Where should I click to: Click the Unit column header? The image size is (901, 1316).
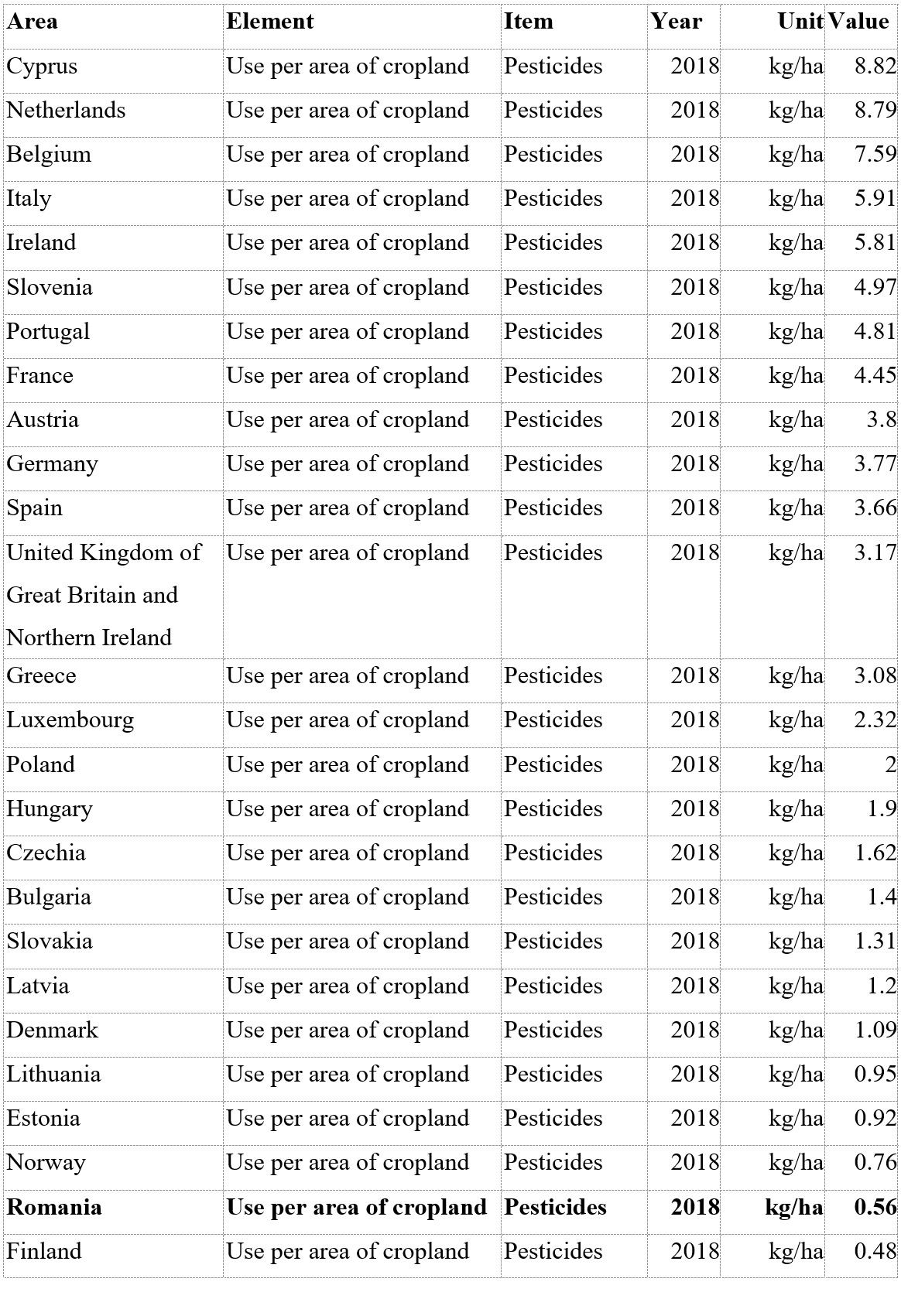[800, 21]
